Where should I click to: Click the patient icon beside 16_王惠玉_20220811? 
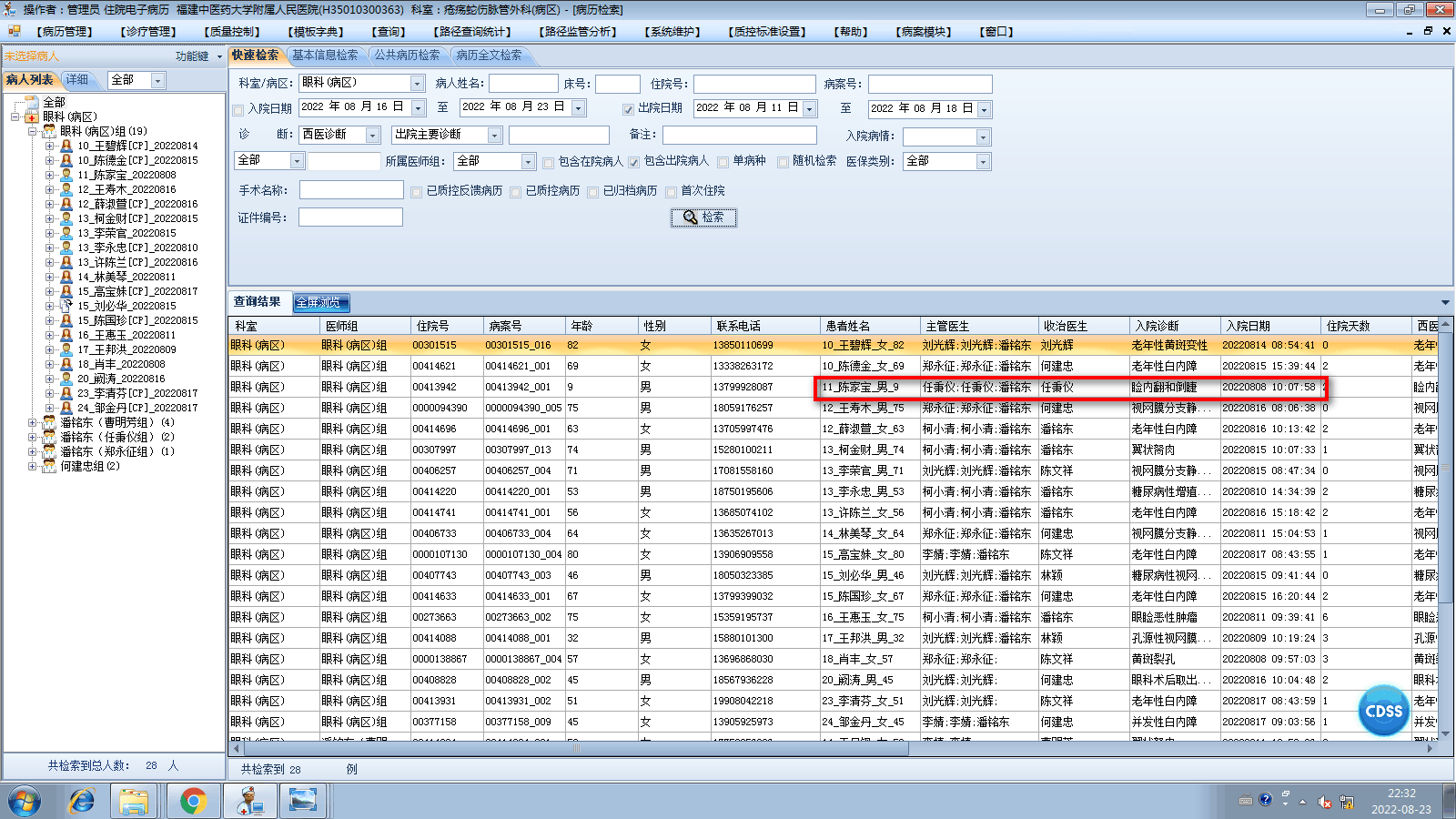tap(66, 335)
